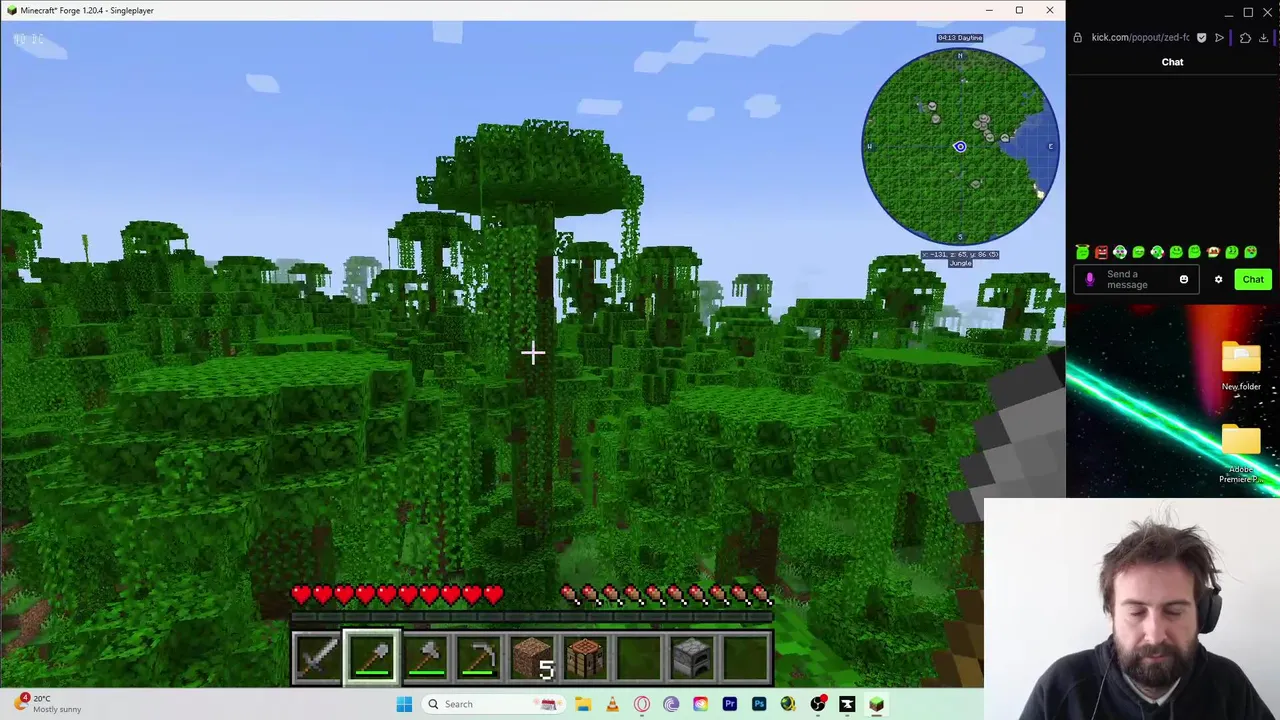This screenshot has width=1280, height=720.
Task: Open voice input microphone in chat
Action: tap(1090, 280)
